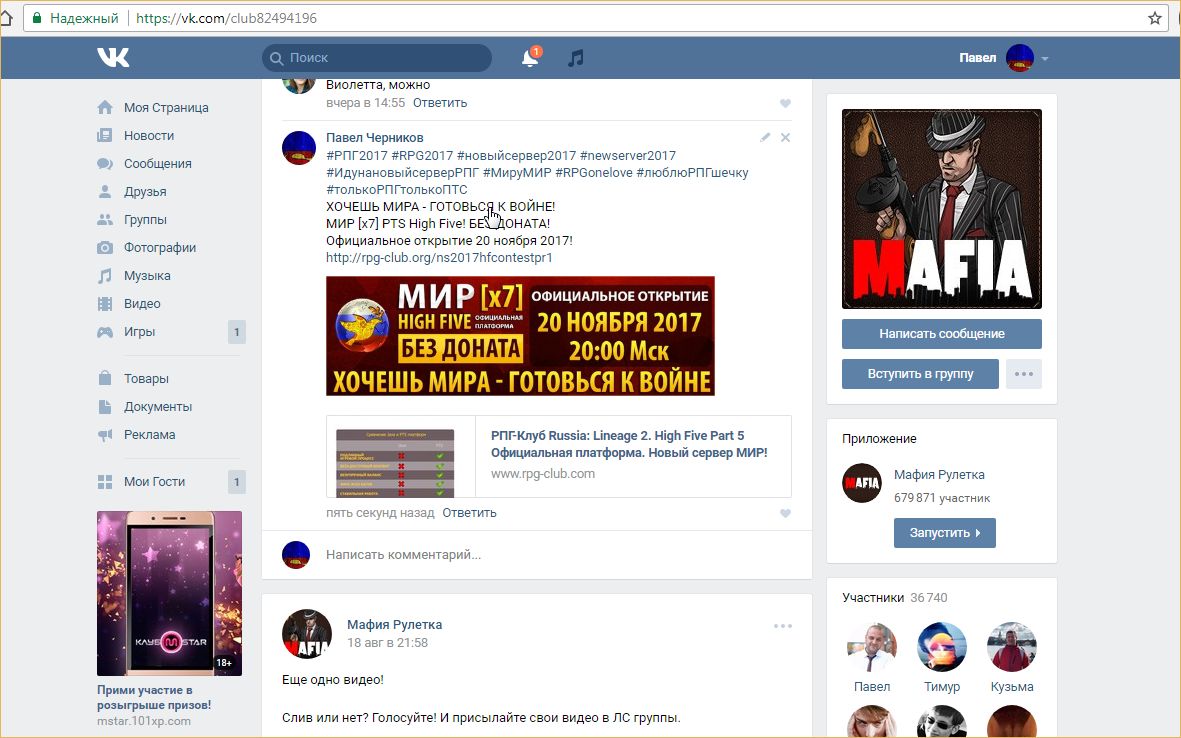This screenshot has height=738, width=1181.
Task: Open notifications bell icon
Action: [530, 57]
